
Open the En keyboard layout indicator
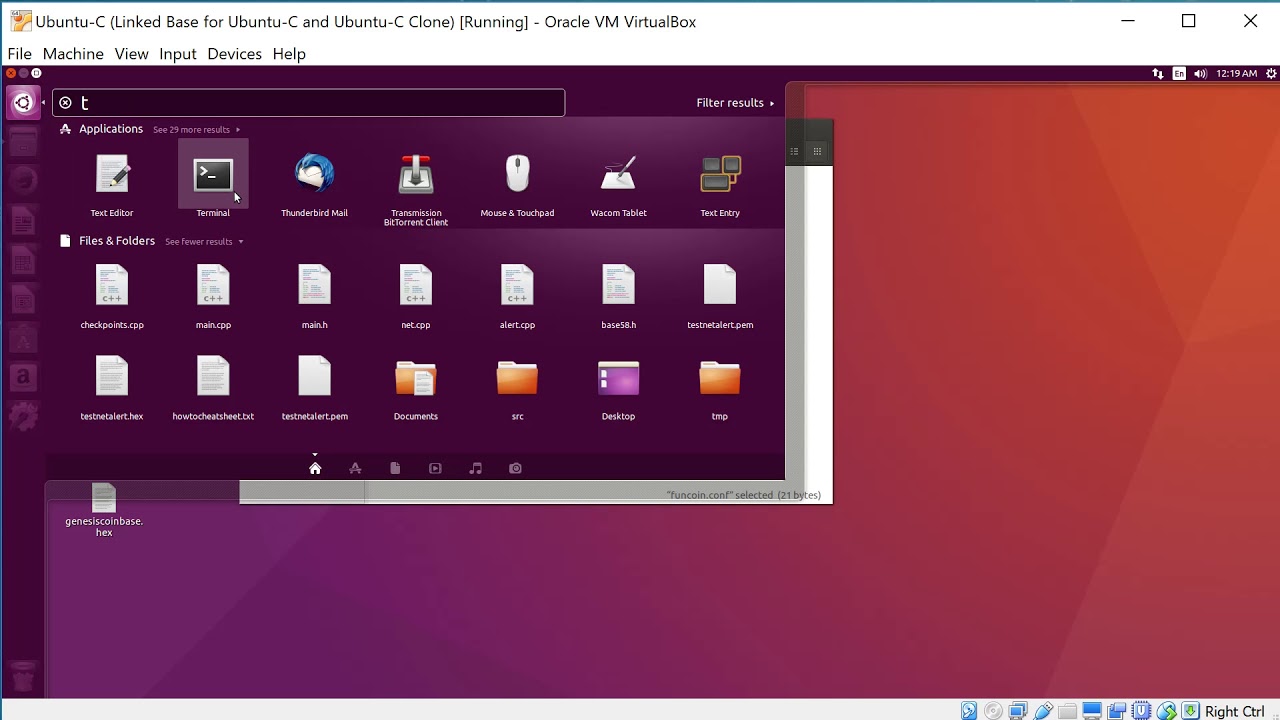[1179, 73]
